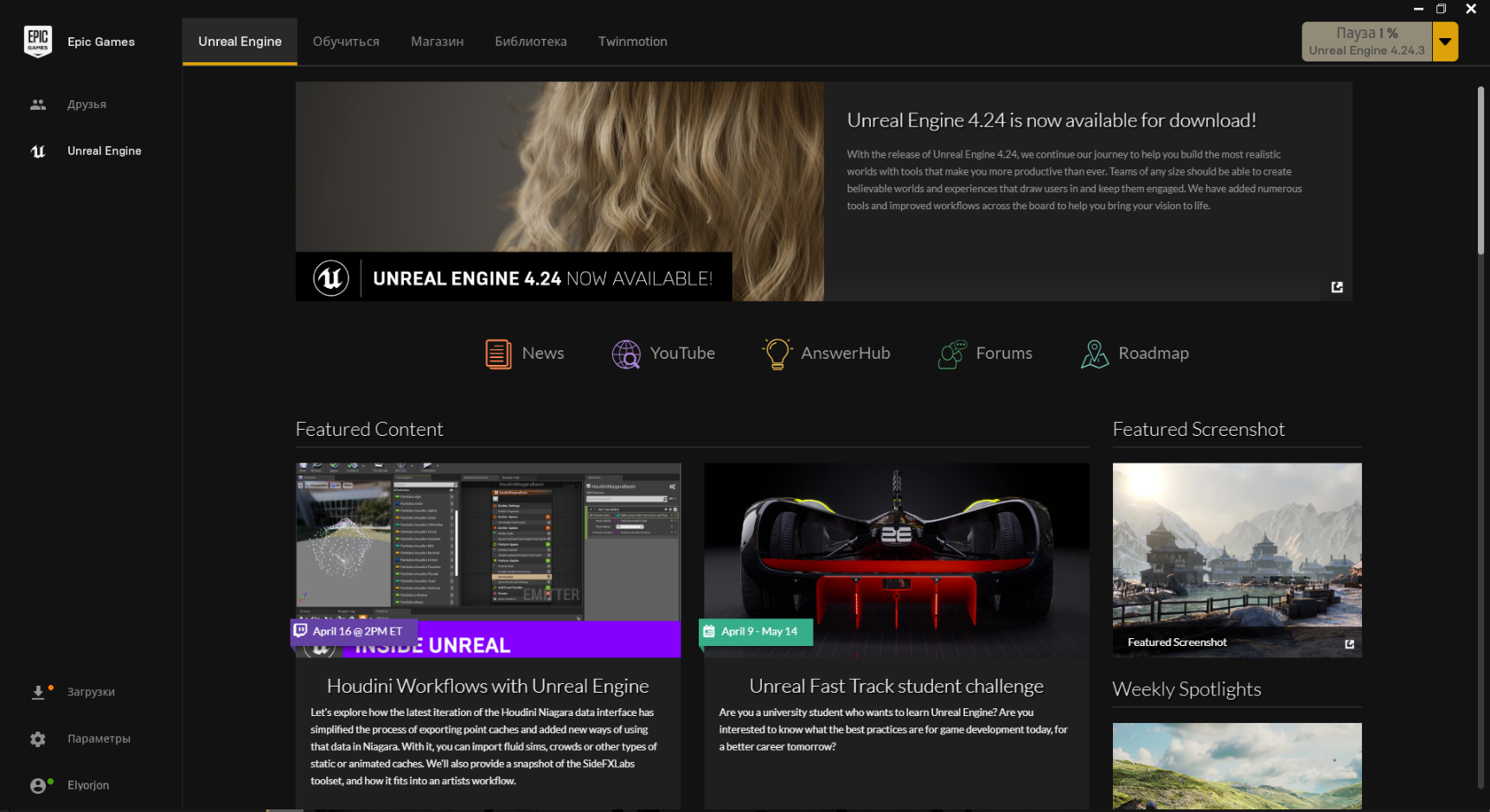Click 'Unreal Engine 4.24 is now available' headline
Screen dimensions: 1490x812
click(1052, 120)
